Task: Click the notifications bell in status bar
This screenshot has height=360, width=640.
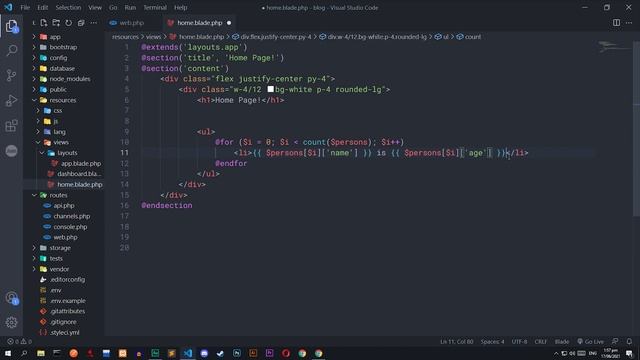Action: [x=629, y=342]
